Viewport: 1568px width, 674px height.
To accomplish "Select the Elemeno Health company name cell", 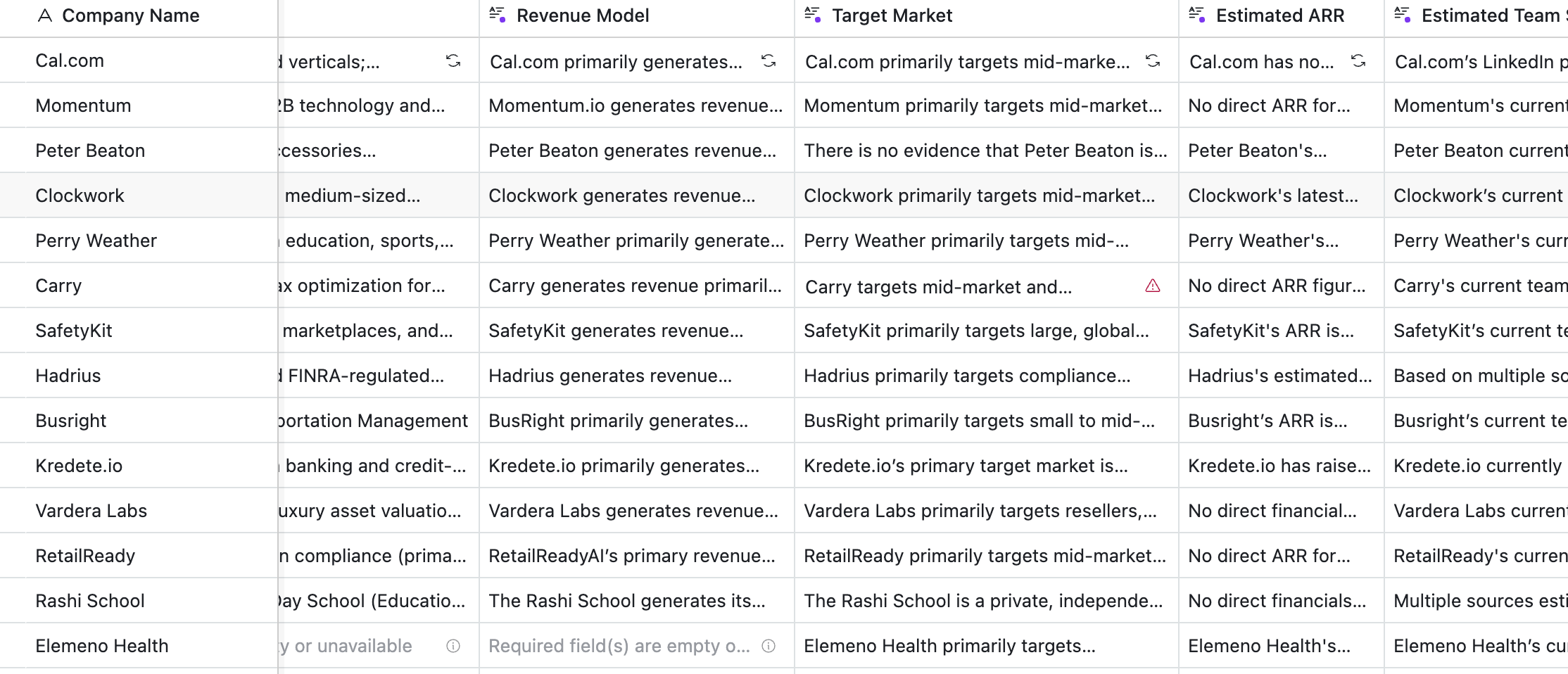I will 139,646.
